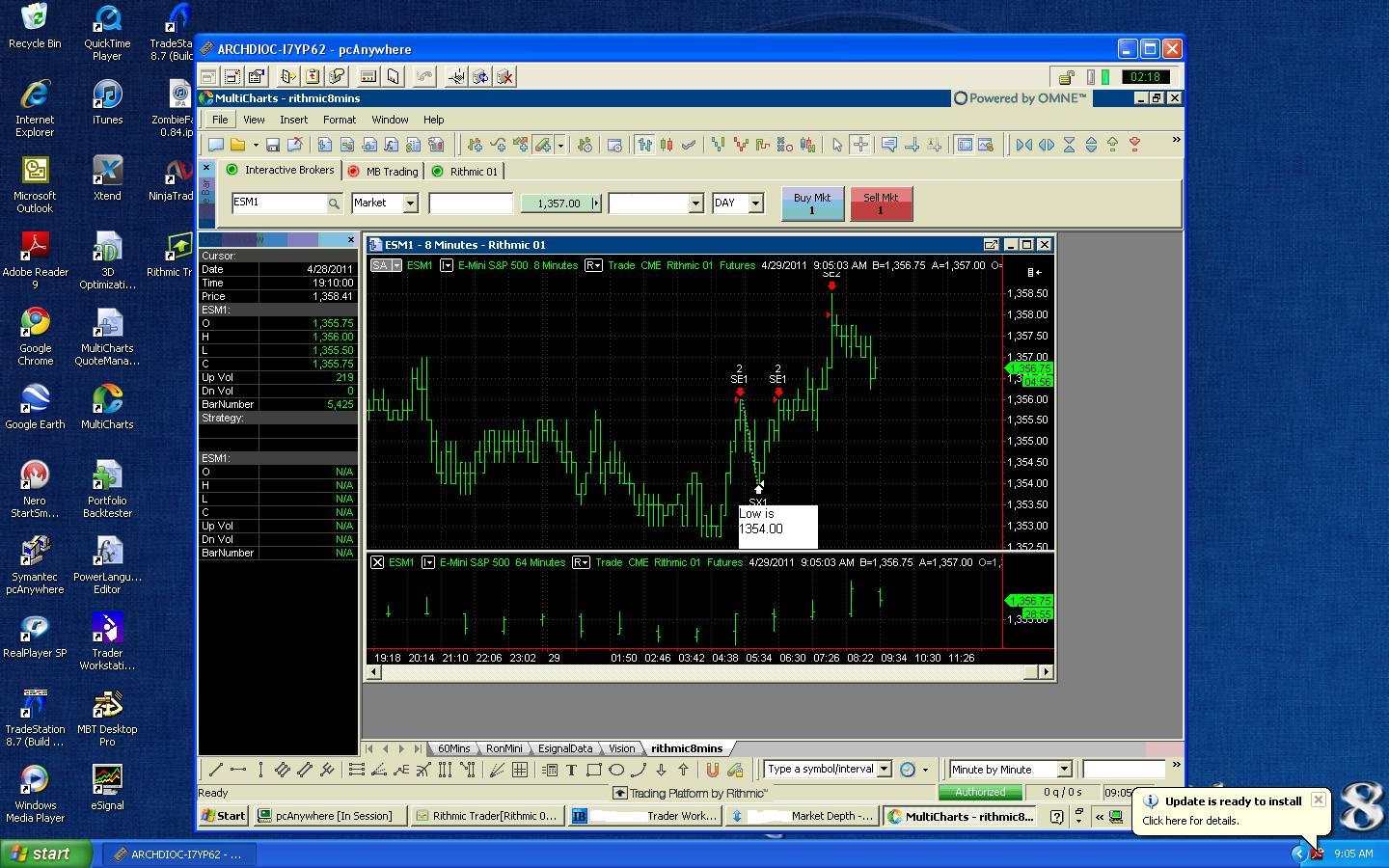Switch to the EsignalData workspace tab

[565, 748]
